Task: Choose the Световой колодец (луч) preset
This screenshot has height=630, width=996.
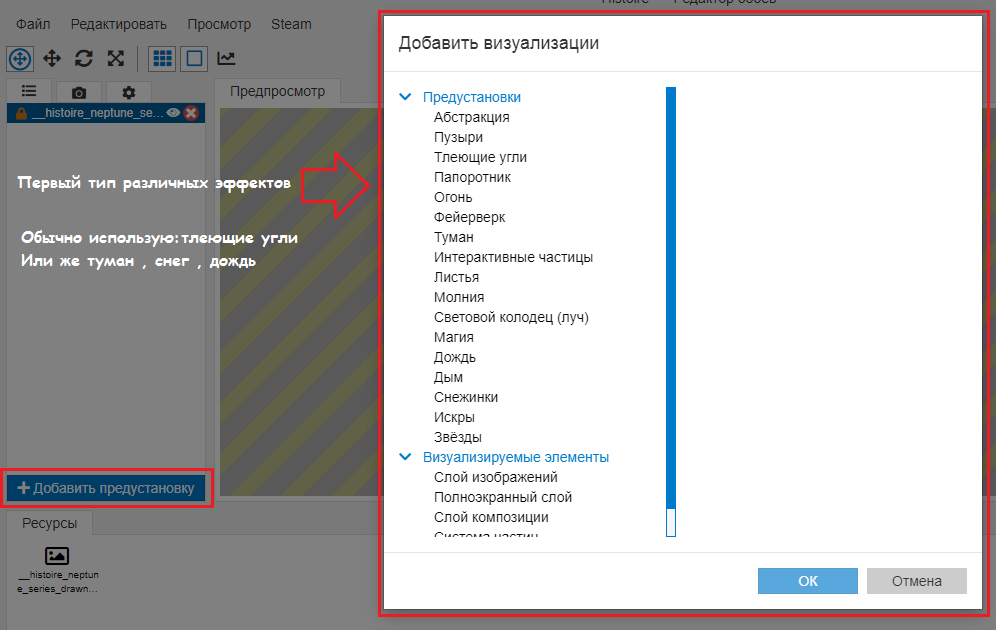Action: 511,318
